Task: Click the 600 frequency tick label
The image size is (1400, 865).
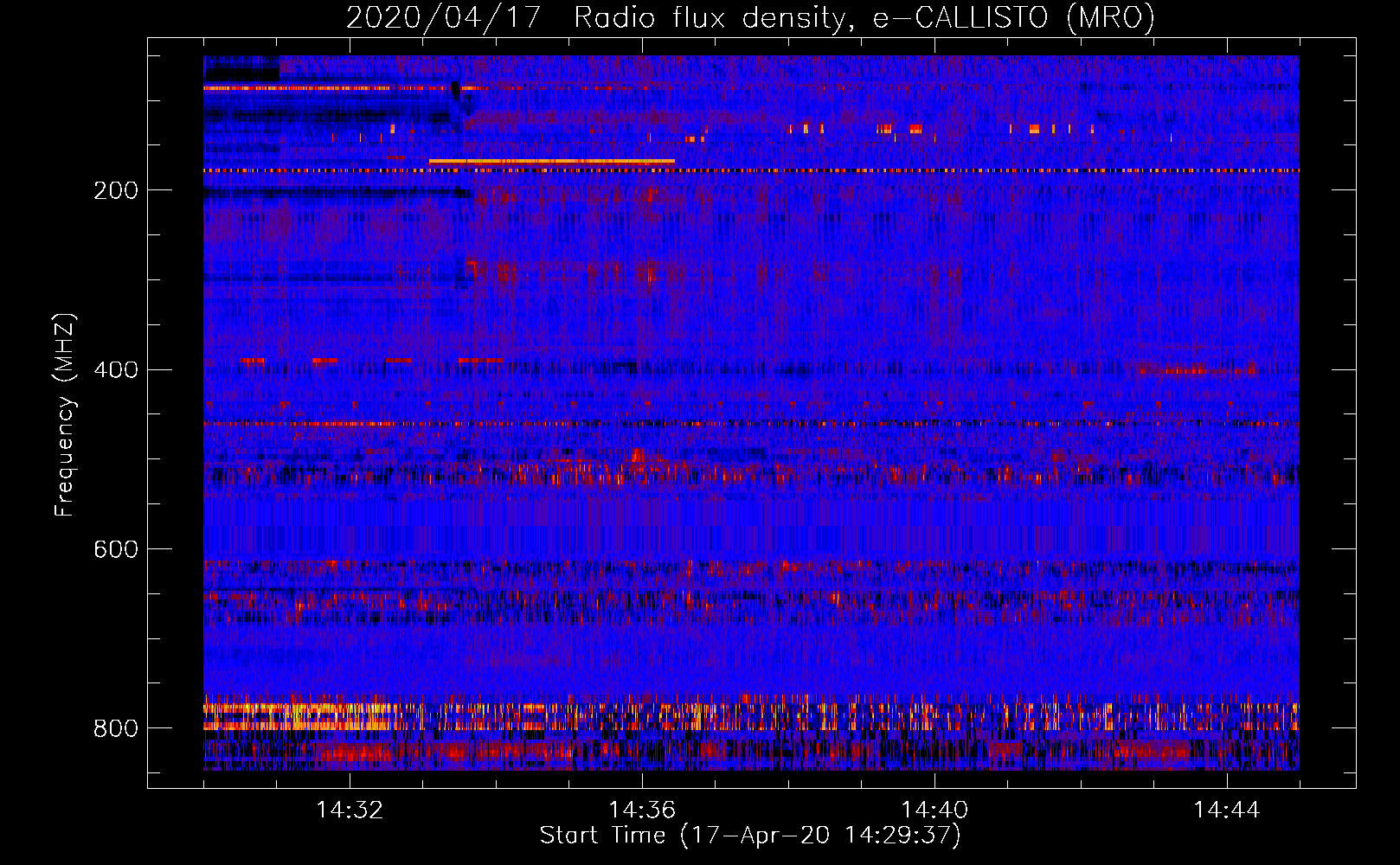Action: 116,549
